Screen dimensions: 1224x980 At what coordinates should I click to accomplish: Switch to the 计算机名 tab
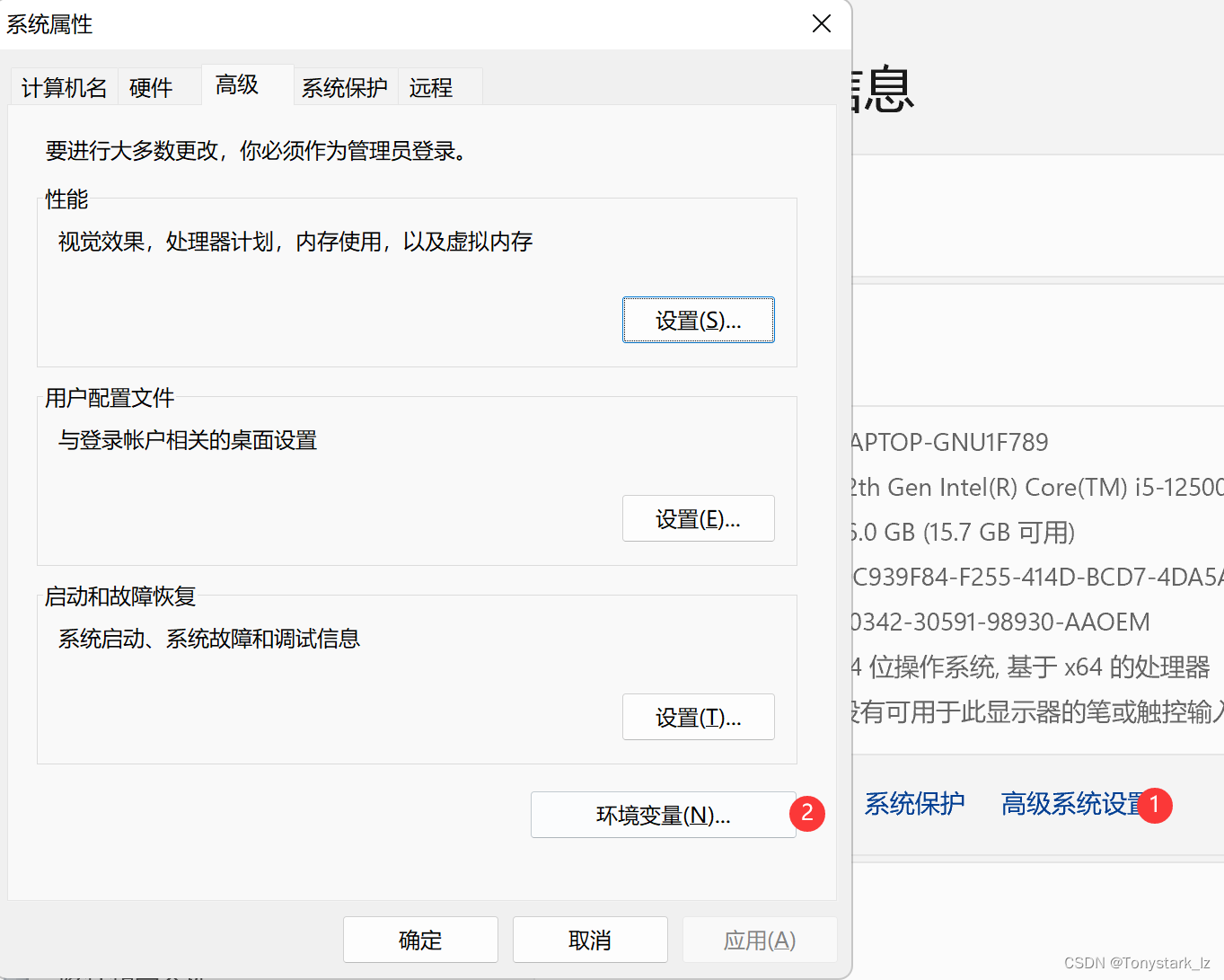coord(64,87)
